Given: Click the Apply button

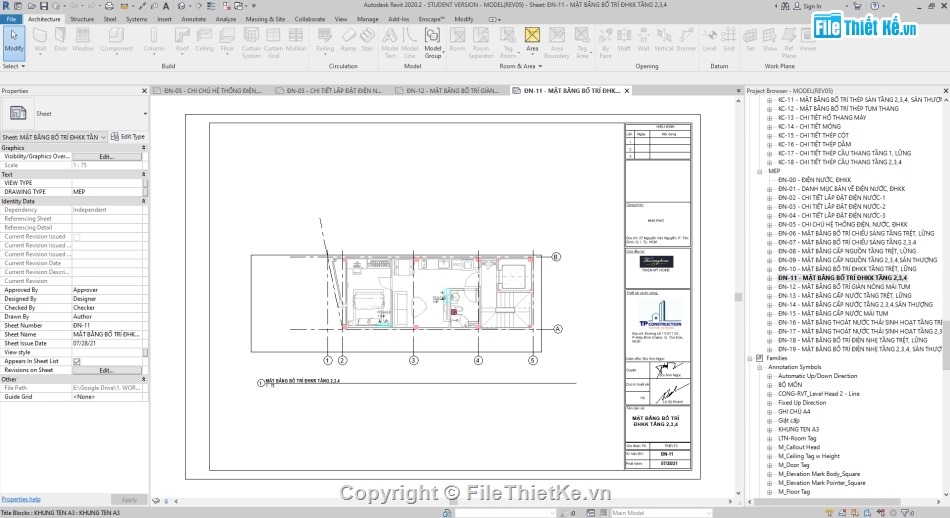Looking at the screenshot, I should tap(129, 500).
